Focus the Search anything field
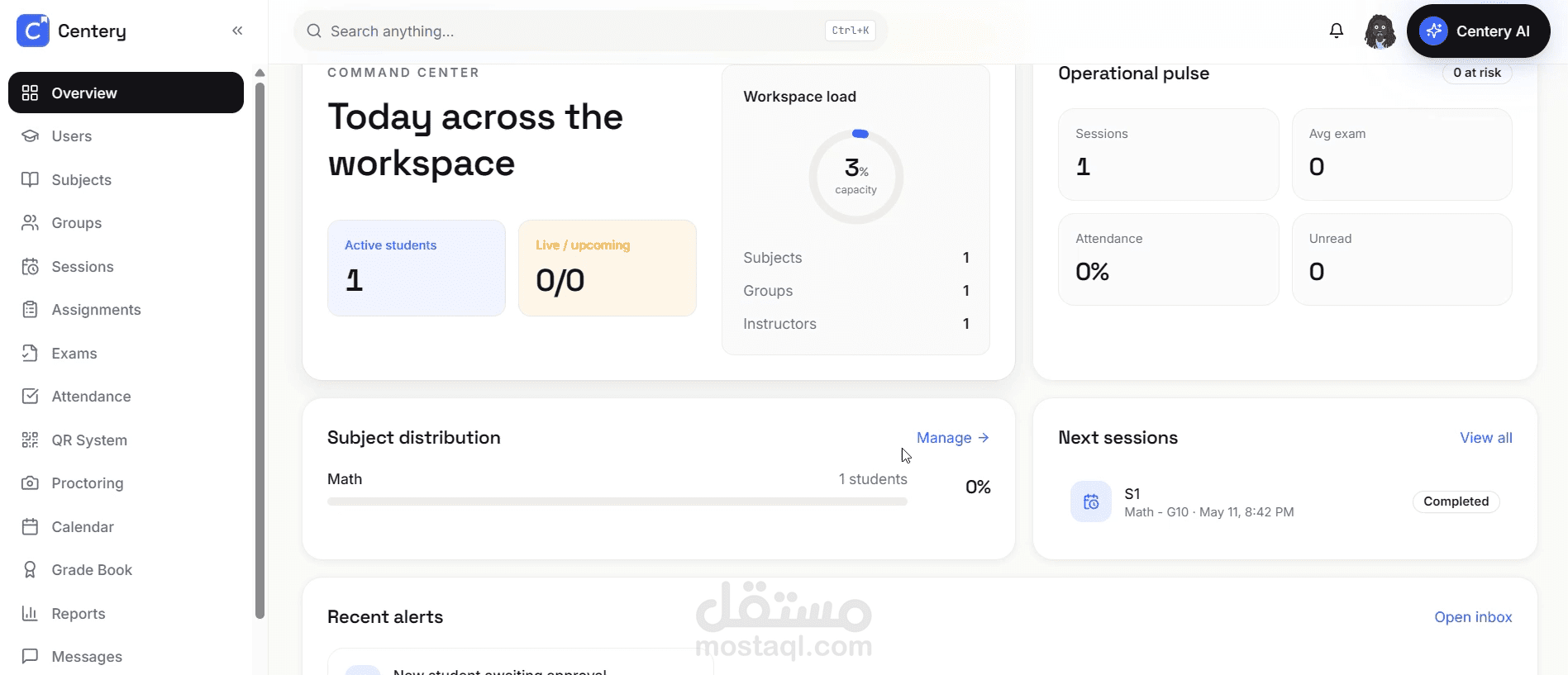This screenshot has height=675, width=1568. pos(591,31)
